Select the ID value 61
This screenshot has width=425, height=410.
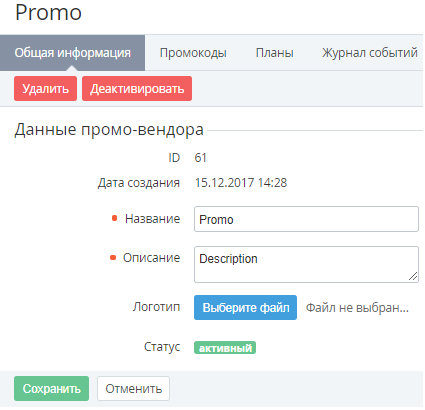pyautogui.click(x=200, y=158)
